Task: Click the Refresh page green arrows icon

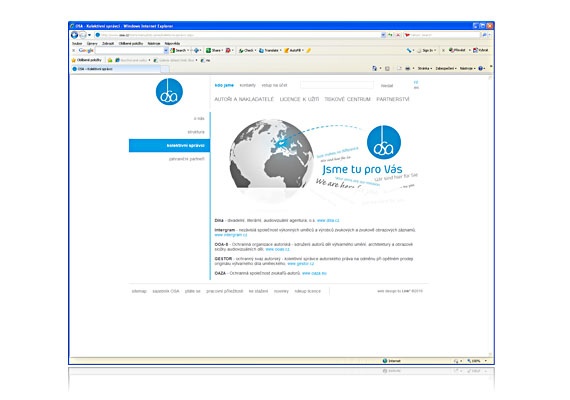Action: click(390, 35)
